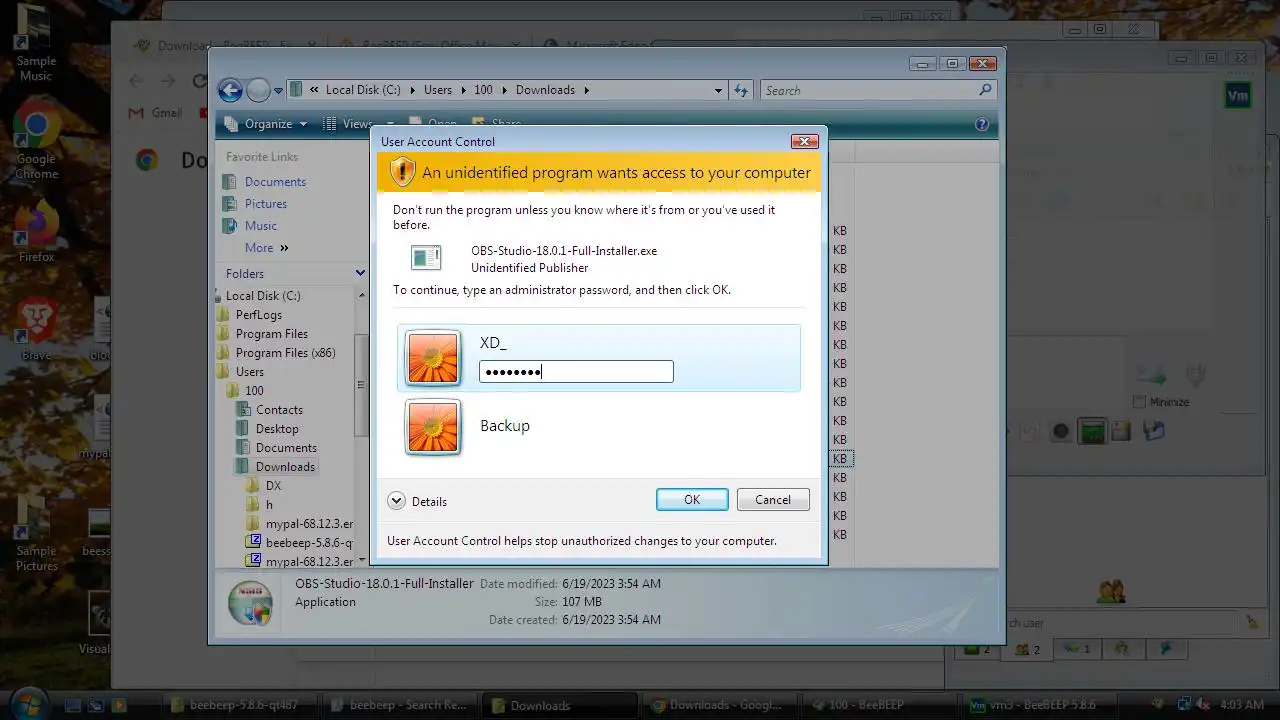Viewport: 1280px width, 720px height.
Task: Click the Gmail bookmark in Chrome window
Action: tap(156, 113)
